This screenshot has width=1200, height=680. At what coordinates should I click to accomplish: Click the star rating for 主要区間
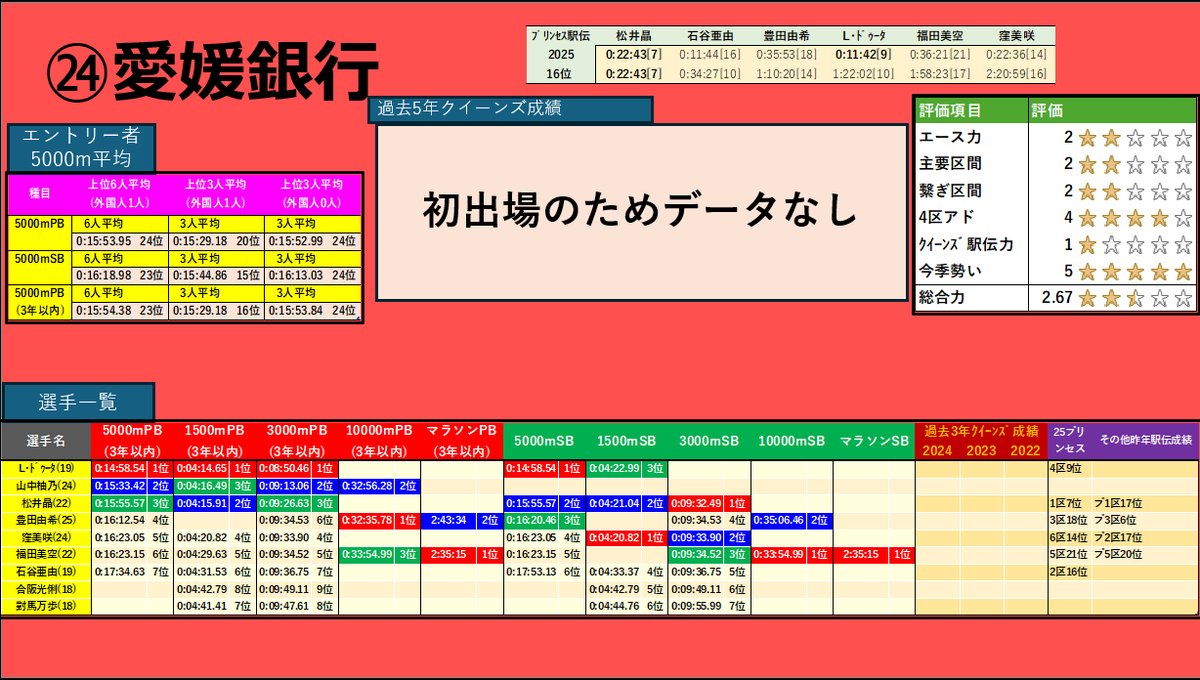pos(1136,164)
